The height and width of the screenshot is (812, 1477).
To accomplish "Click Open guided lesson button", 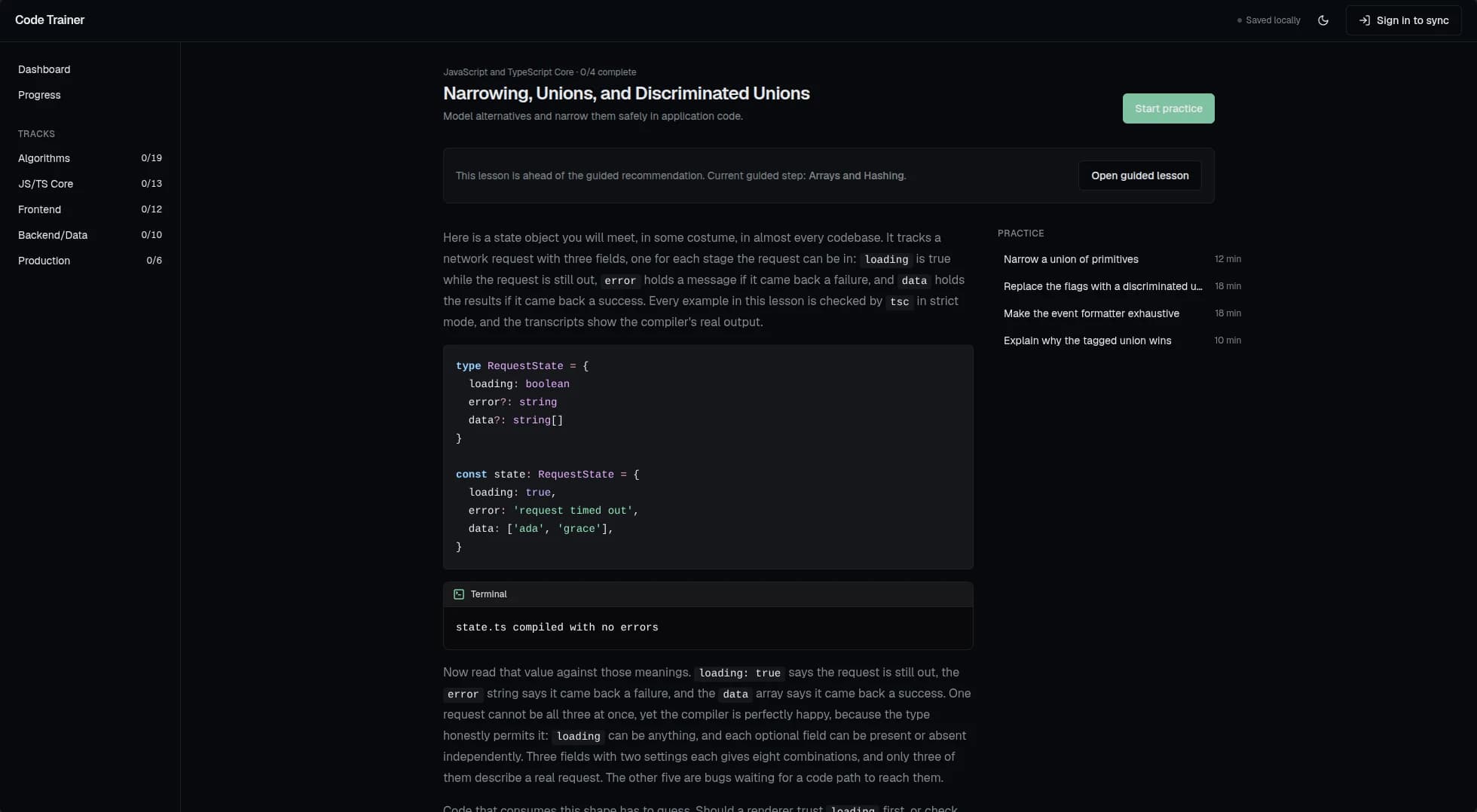I will (x=1139, y=176).
